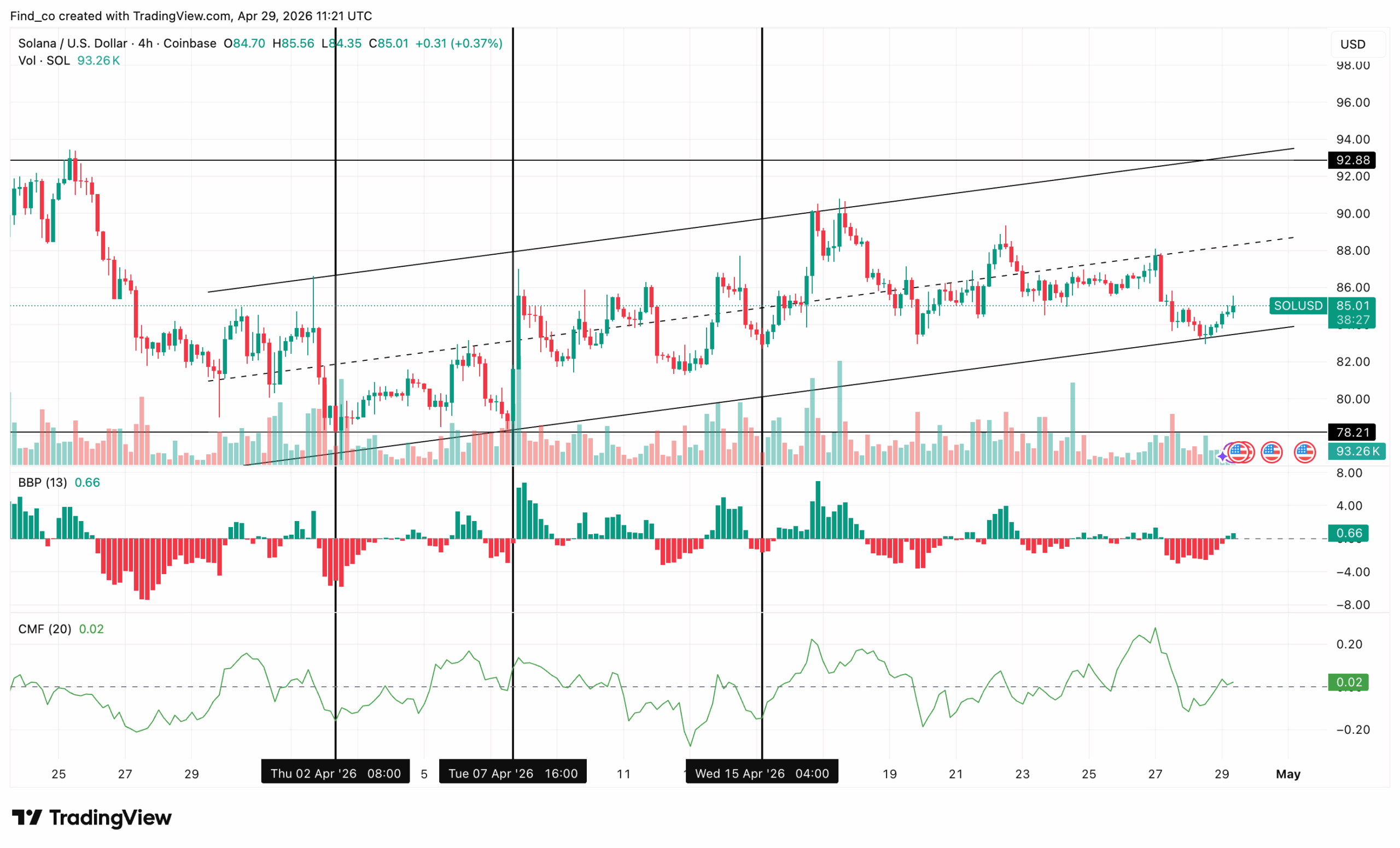The width and height of the screenshot is (1400, 848).
Task: Click the 78.21 horizontal line price label
Action: [x=1352, y=432]
